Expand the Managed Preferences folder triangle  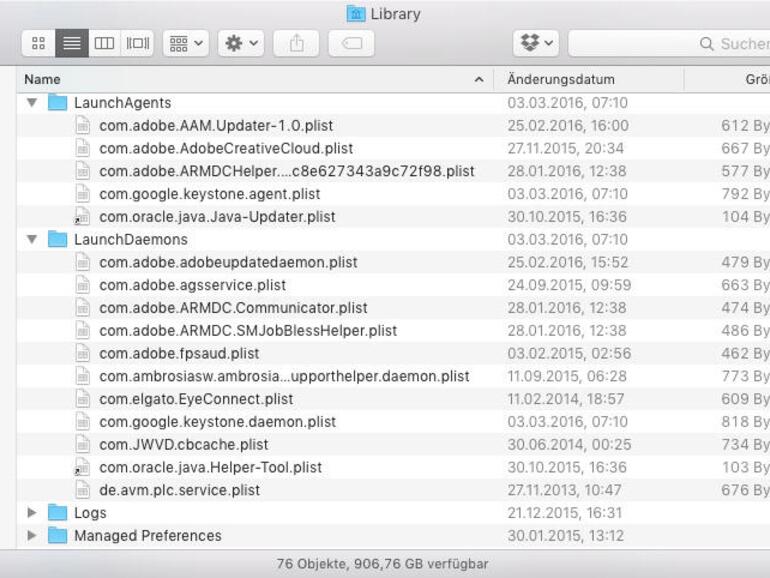click(32, 535)
